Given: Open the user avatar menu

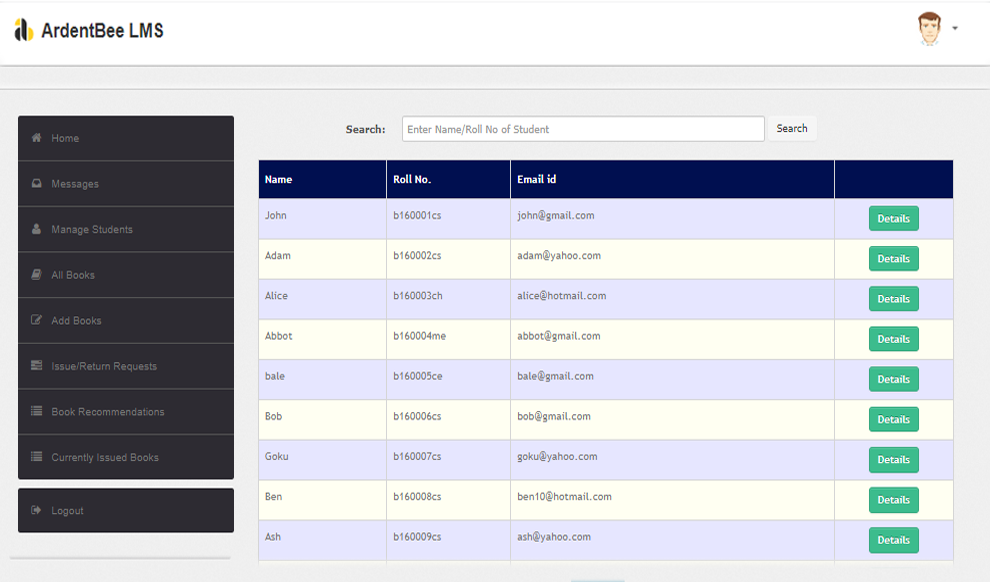Looking at the screenshot, I should tap(930, 29).
